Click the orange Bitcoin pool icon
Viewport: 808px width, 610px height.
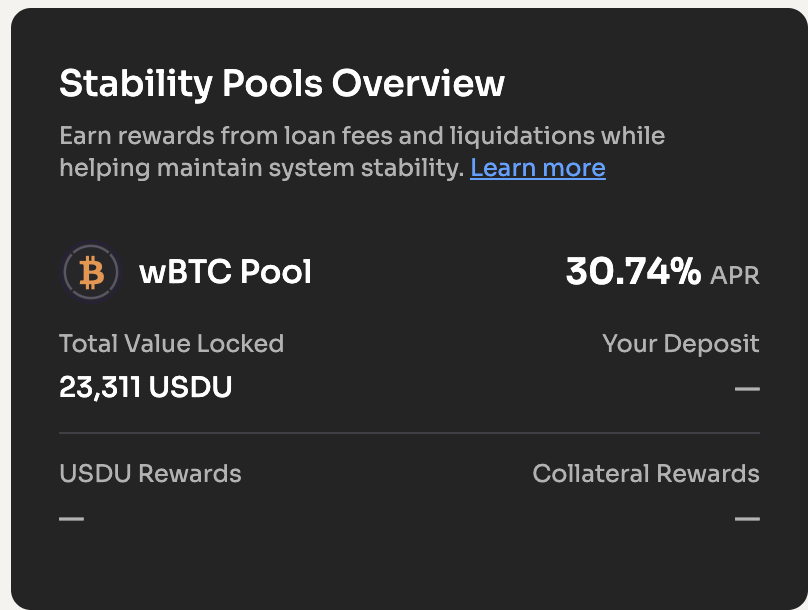click(x=91, y=271)
